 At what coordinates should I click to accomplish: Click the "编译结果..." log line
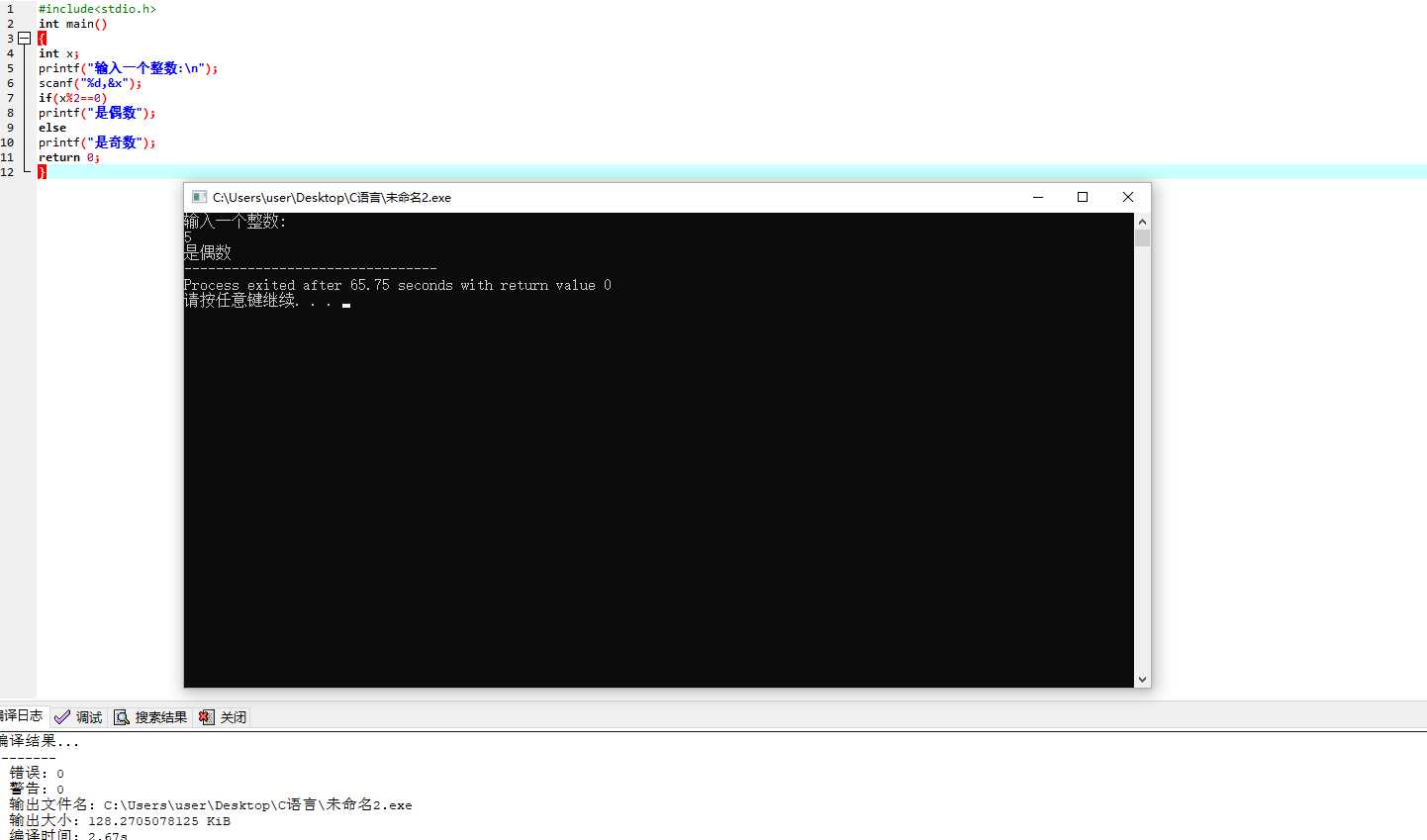click(40, 741)
